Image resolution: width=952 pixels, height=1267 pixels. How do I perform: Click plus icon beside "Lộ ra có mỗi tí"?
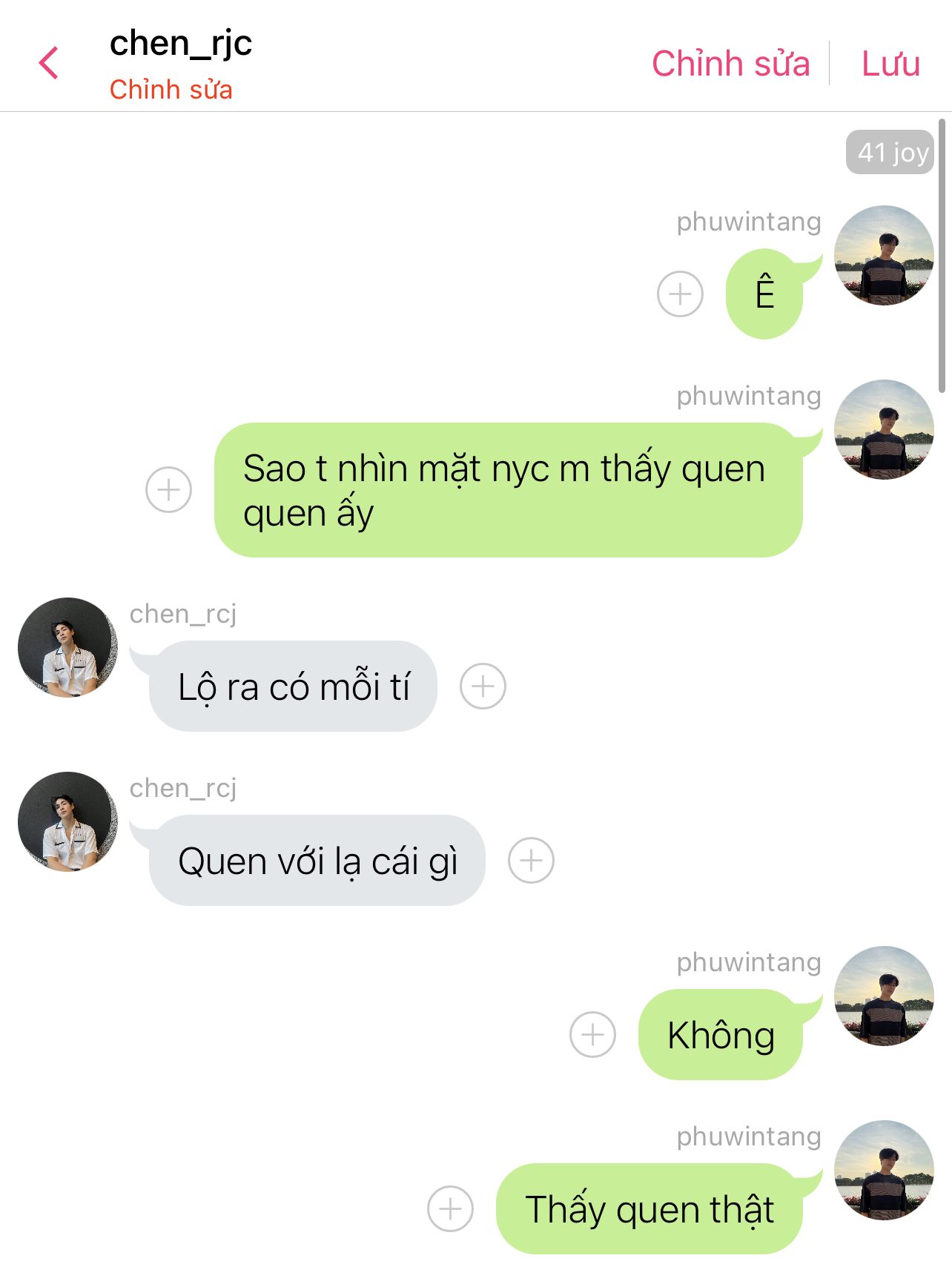click(x=483, y=686)
